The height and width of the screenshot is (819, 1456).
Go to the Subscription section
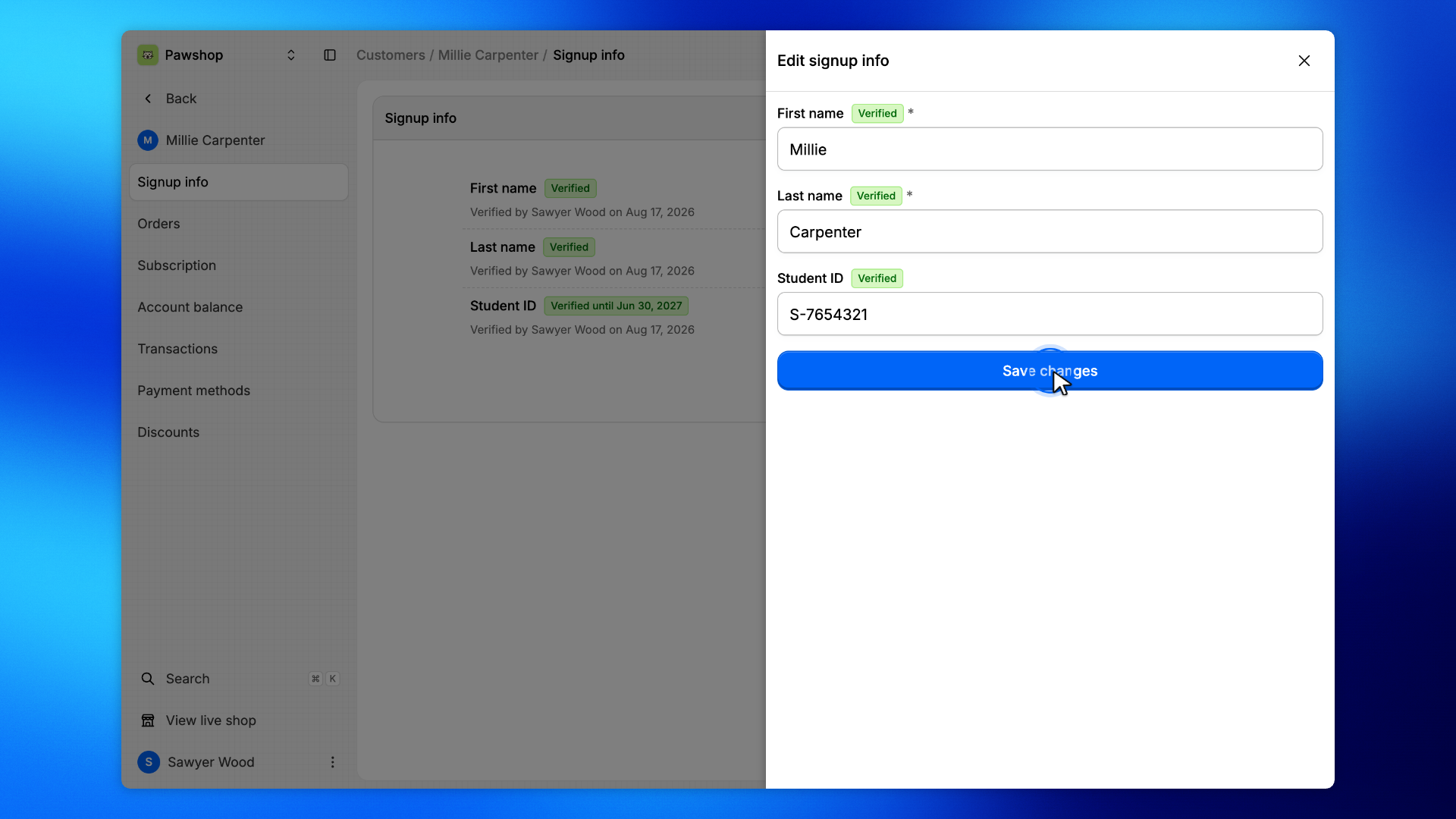[x=239, y=265]
